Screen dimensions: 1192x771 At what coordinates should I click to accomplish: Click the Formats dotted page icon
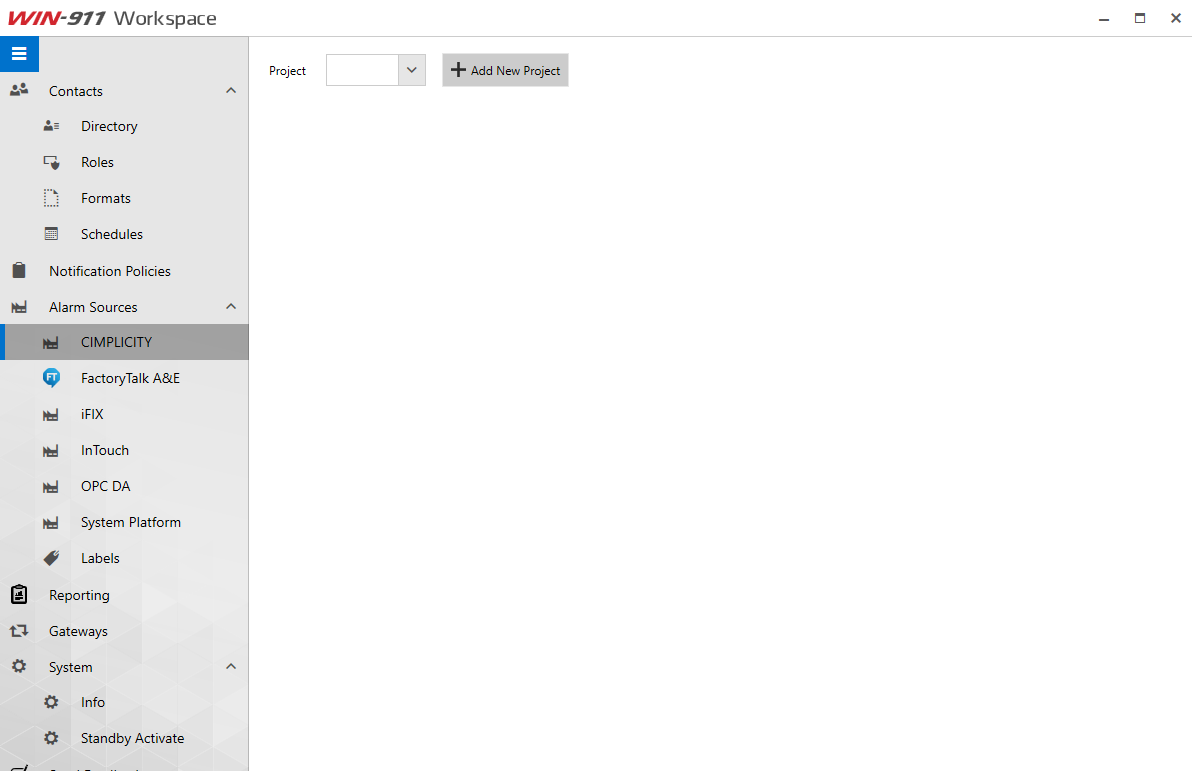51,198
